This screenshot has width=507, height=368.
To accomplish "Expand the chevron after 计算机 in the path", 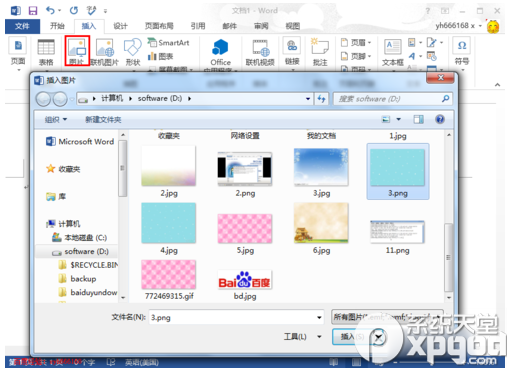I will (x=131, y=99).
